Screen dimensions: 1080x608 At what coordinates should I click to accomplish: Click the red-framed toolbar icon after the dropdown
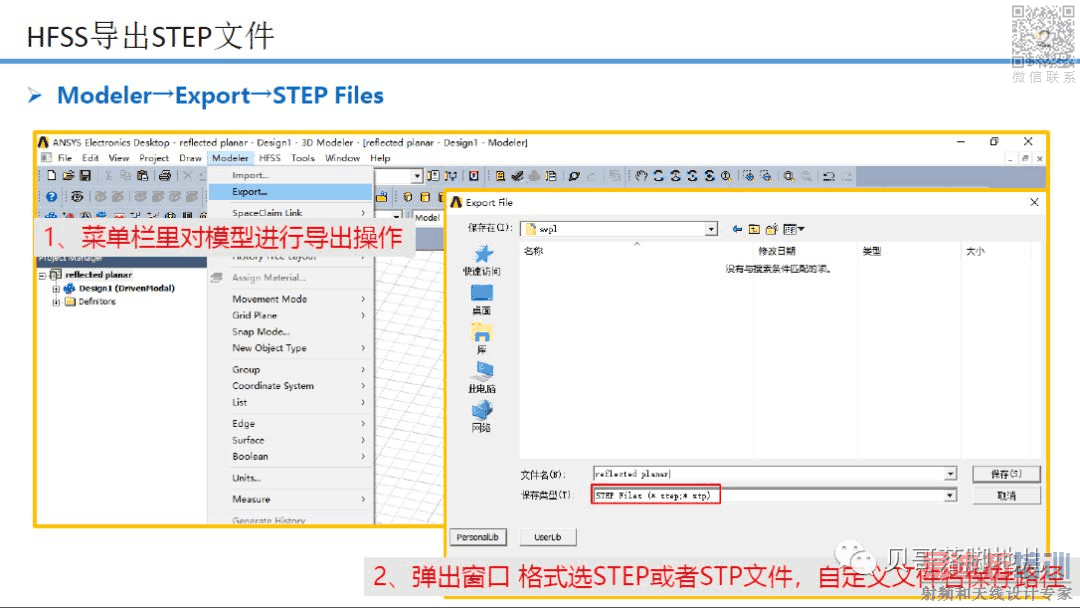pyautogui.click(x=474, y=176)
